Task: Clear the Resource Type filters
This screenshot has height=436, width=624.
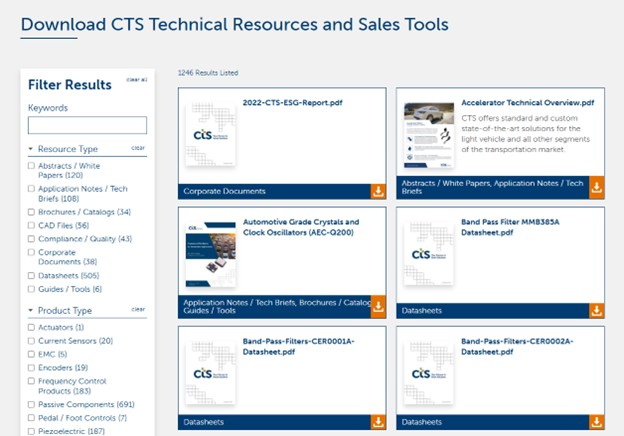Action: (138, 148)
